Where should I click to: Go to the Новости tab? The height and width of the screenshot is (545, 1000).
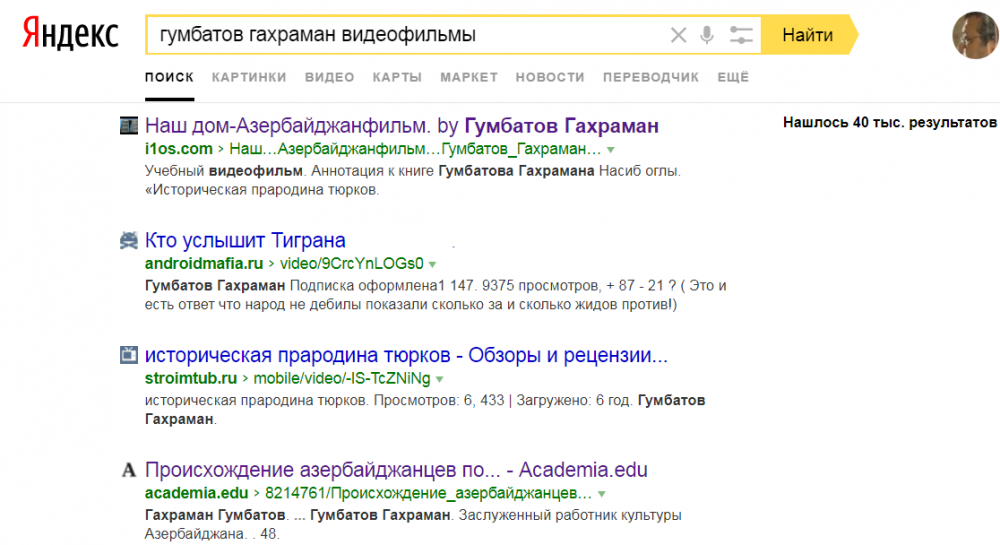pyautogui.click(x=550, y=77)
